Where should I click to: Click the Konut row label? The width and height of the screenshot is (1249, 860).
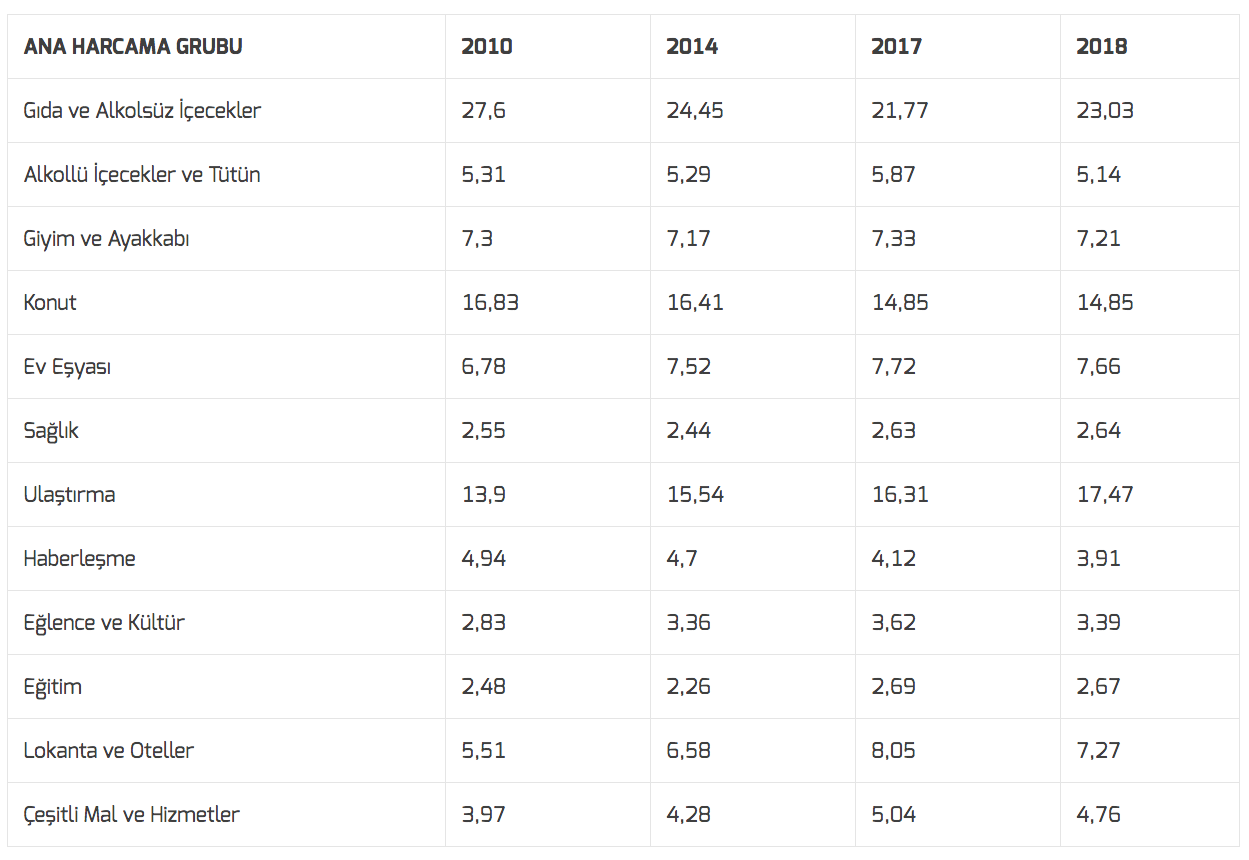click(x=50, y=303)
